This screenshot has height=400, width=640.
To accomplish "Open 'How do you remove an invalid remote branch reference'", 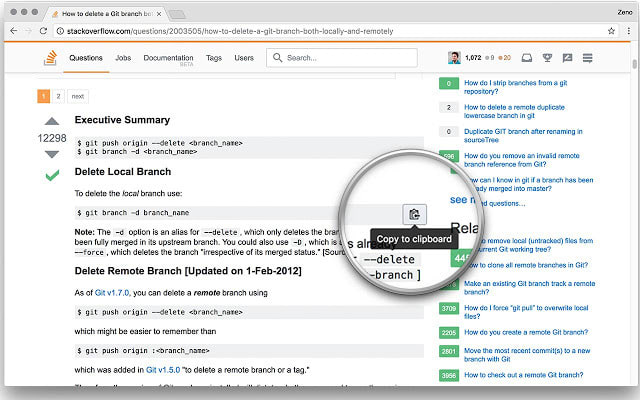I will 522,160.
